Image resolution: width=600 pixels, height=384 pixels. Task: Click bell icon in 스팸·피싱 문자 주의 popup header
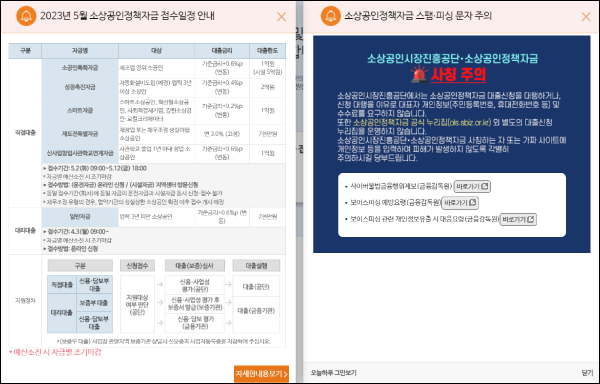point(330,16)
